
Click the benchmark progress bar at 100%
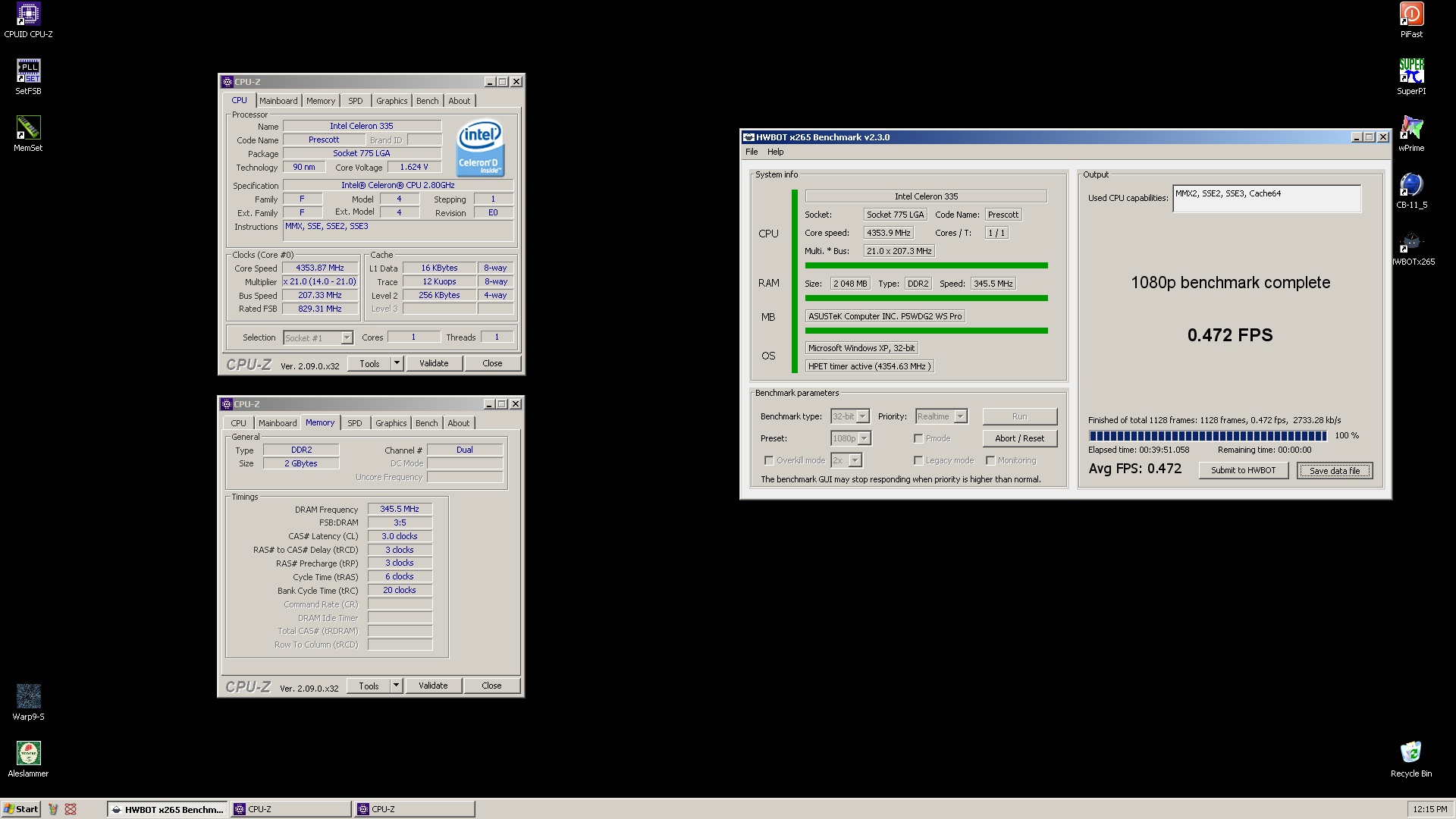coord(1207,436)
